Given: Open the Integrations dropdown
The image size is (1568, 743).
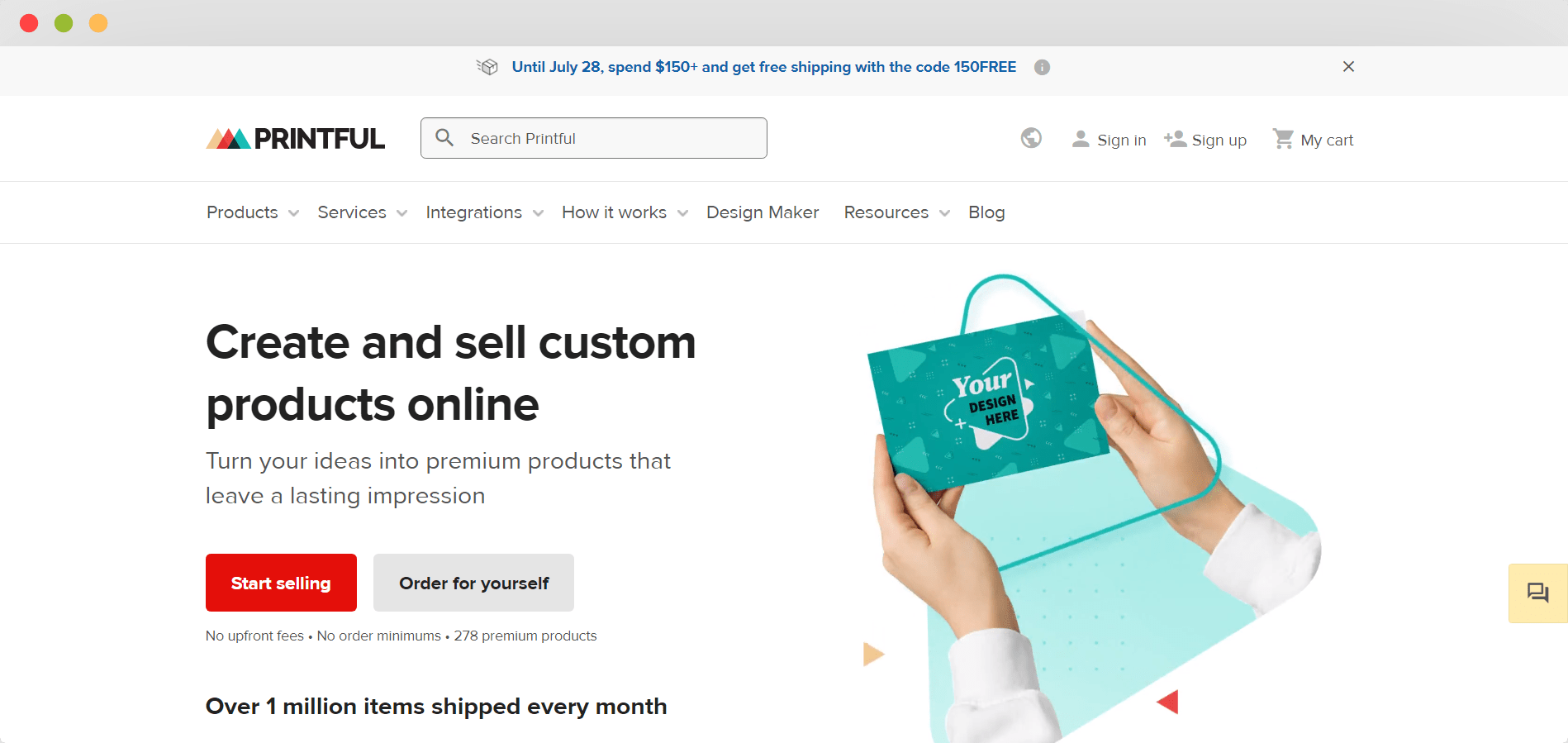Looking at the screenshot, I should pos(485,212).
